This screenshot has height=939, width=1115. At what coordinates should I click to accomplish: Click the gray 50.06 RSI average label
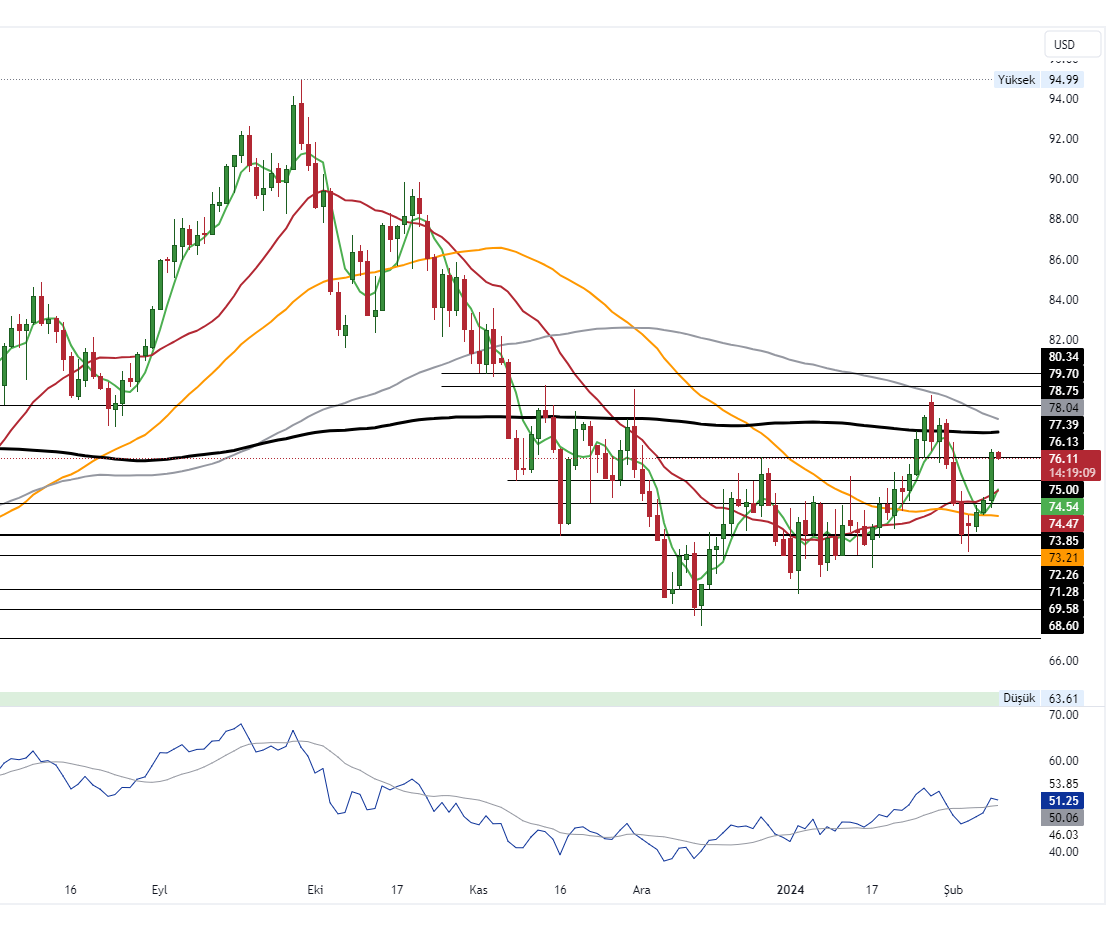pyautogui.click(x=1063, y=818)
